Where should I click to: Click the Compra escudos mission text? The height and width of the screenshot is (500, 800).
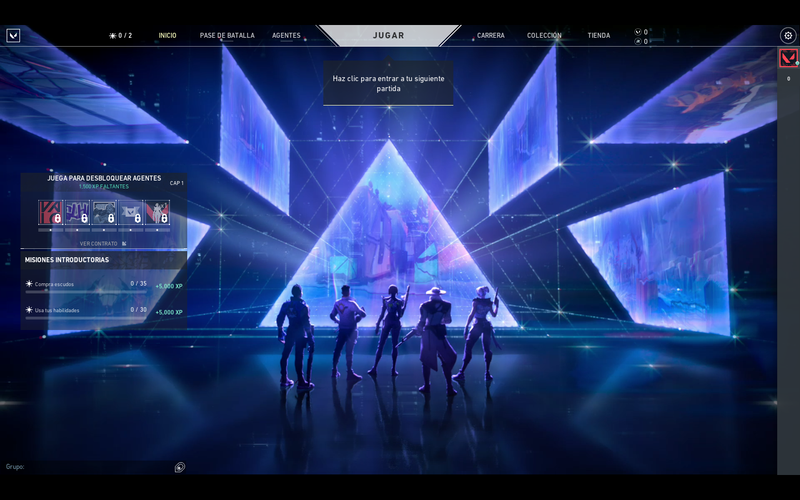pyautogui.click(x=54, y=284)
